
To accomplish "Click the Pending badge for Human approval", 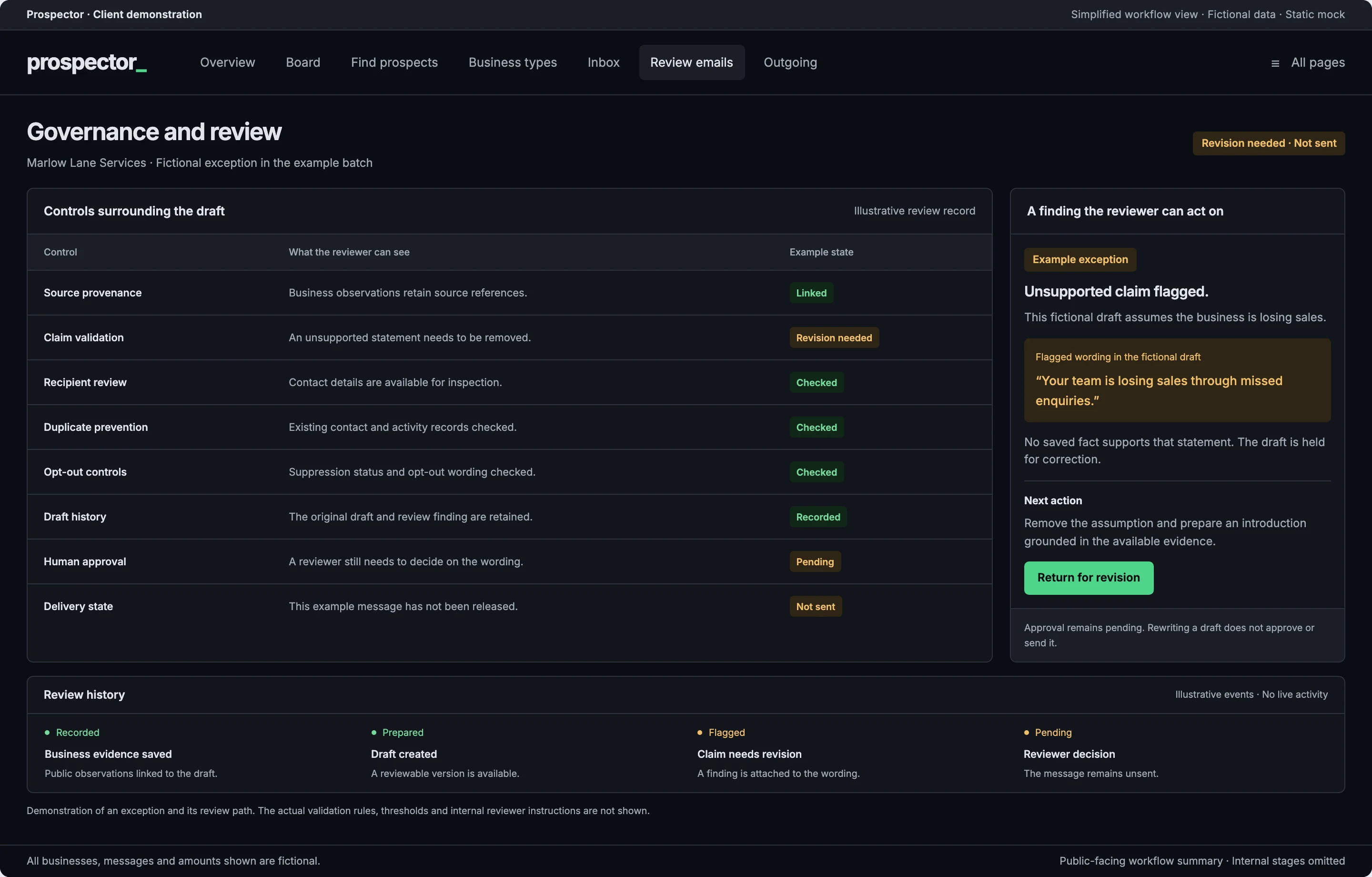I will tap(815, 561).
